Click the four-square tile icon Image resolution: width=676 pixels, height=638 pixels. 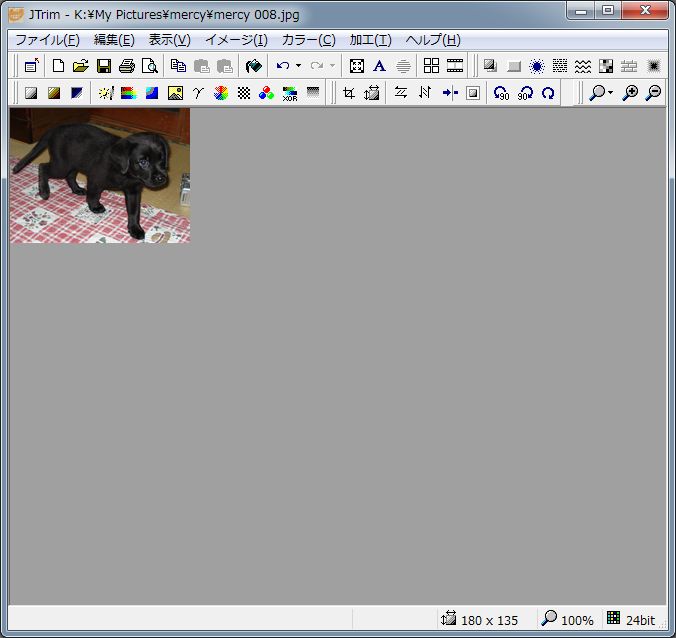pyautogui.click(x=431, y=66)
